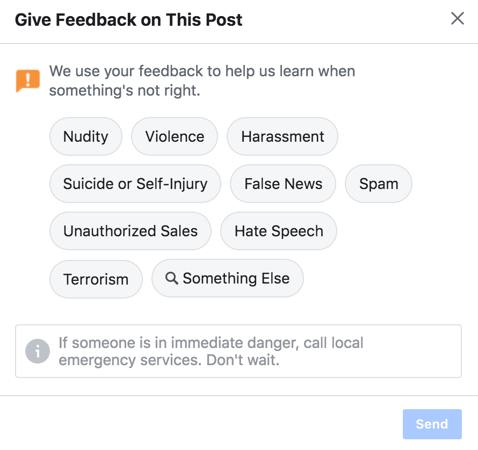Click the feedback explanation text

pyautogui.click(x=202, y=81)
